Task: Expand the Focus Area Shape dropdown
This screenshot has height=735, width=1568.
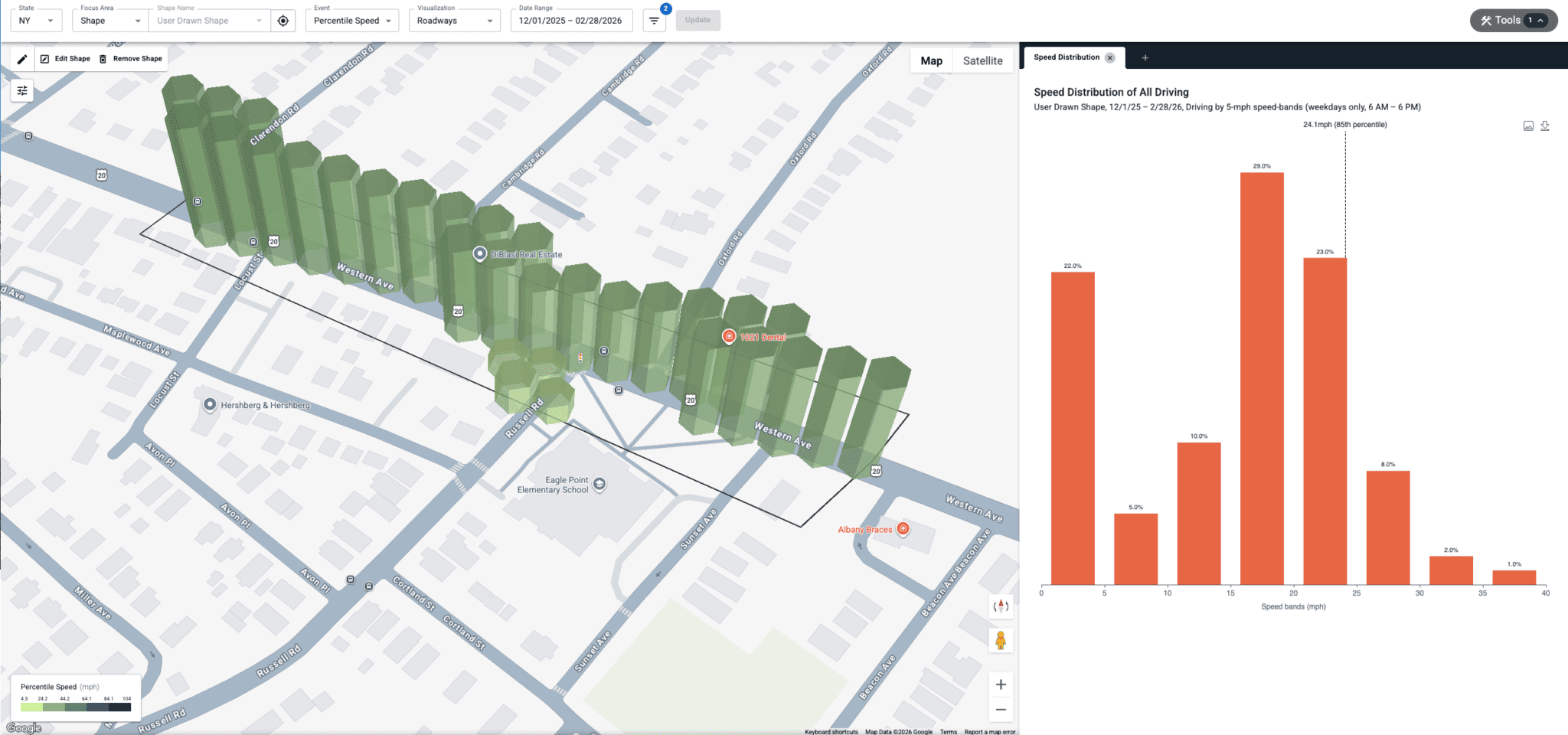Action: [x=109, y=21]
